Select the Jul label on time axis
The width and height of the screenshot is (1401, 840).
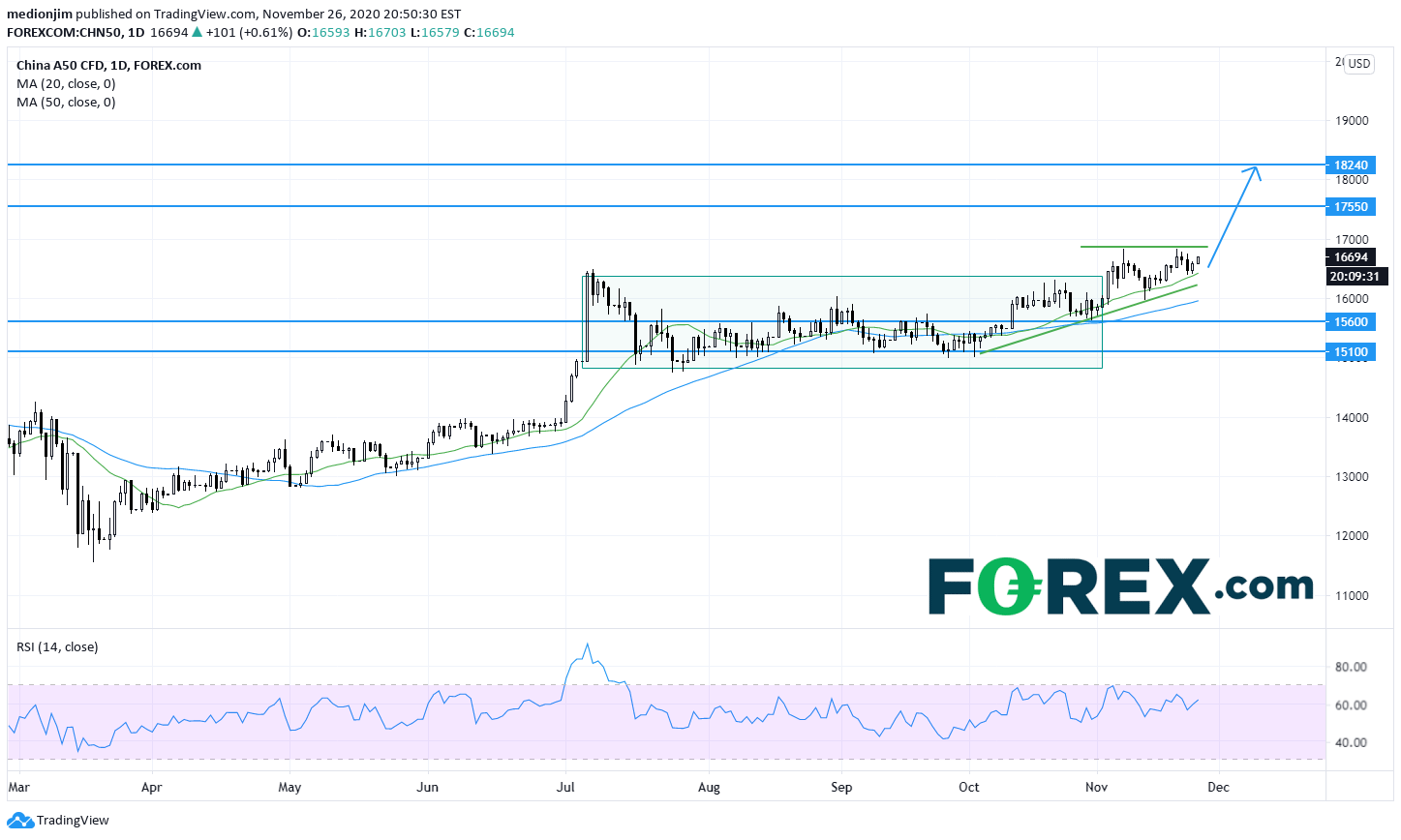click(x=565, y=788)
